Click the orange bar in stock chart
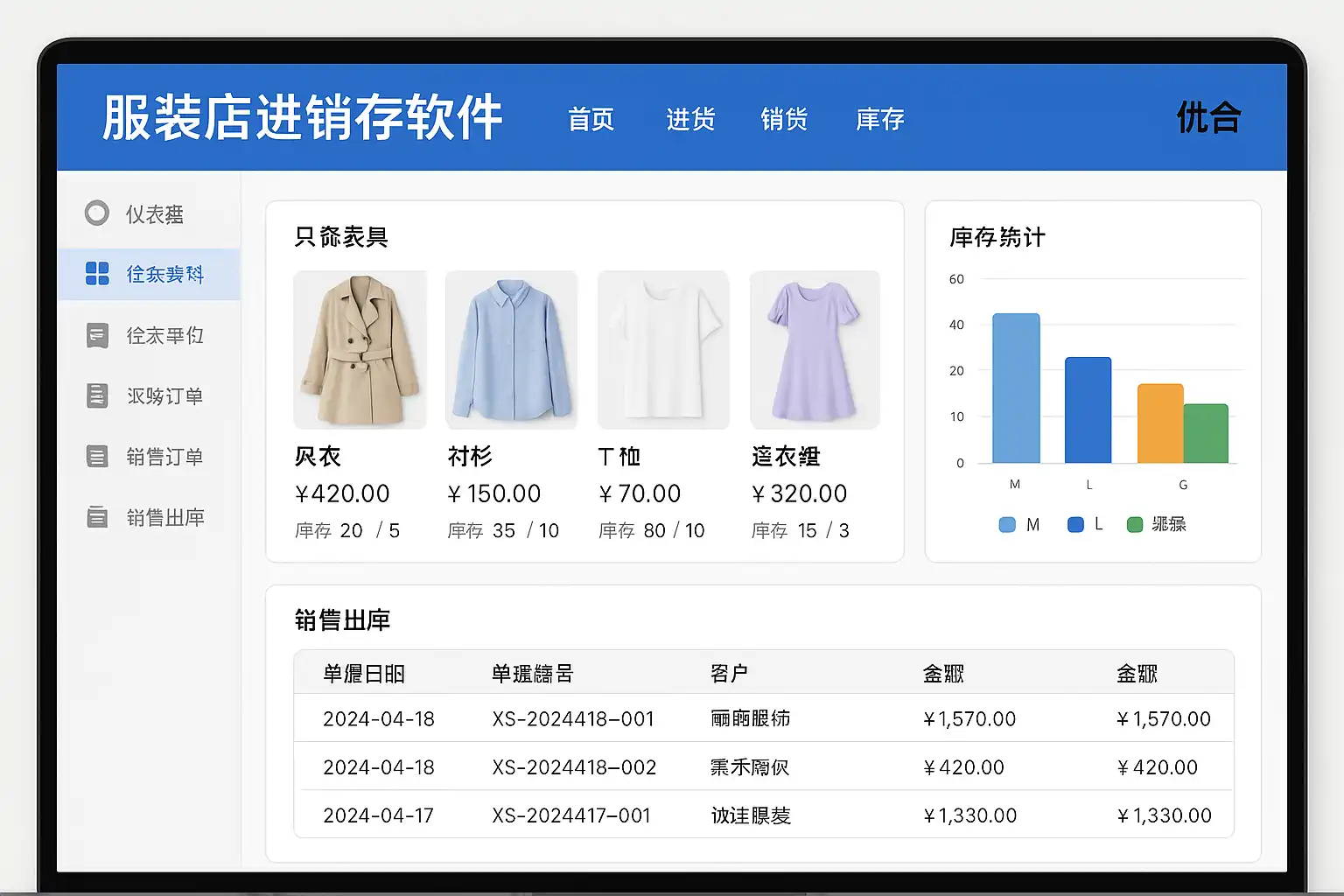Screen dimensions: 1344x896 pyautogui.click(x=1159, y=423)
